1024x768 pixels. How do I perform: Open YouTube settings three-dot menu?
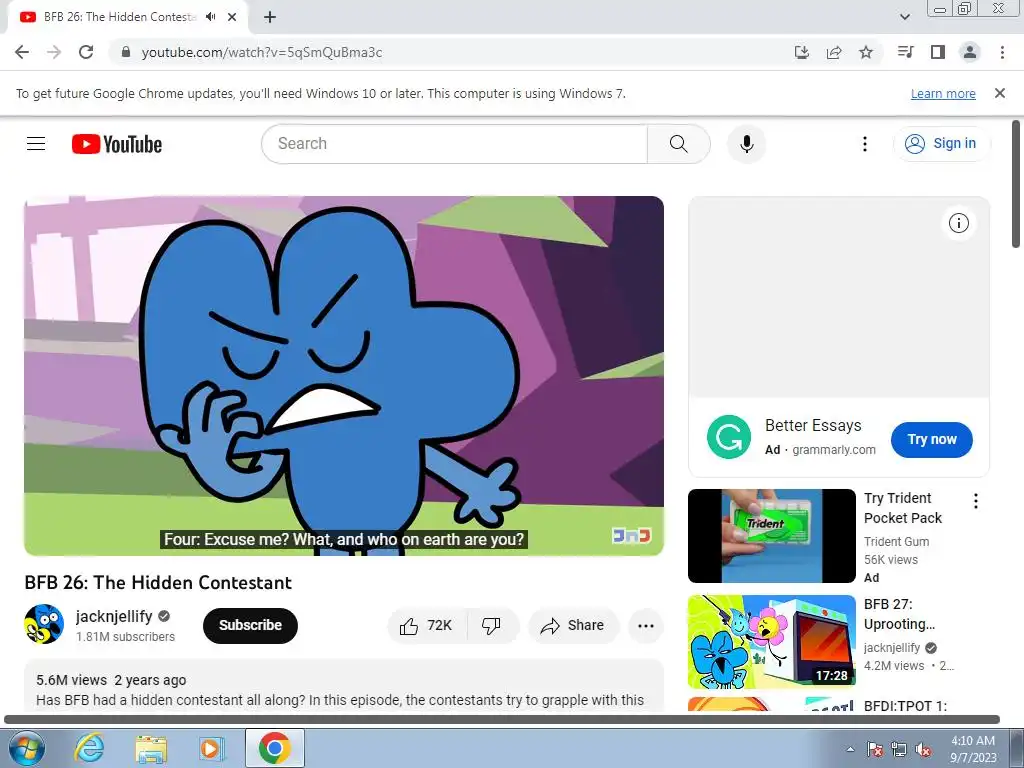pos(865,144)
